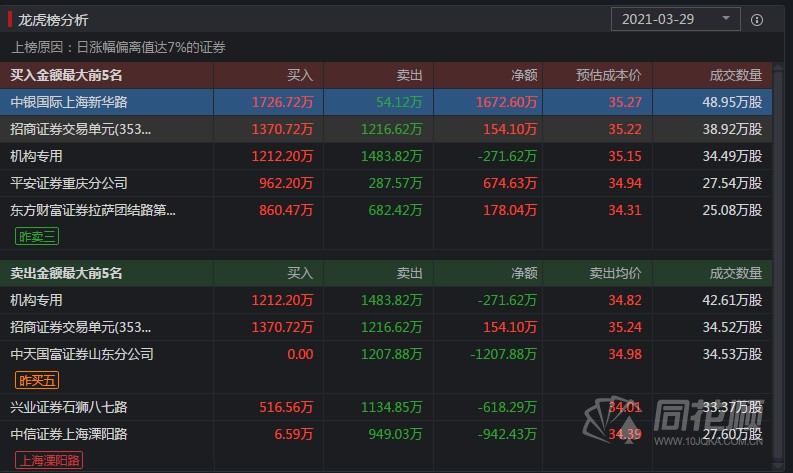Click net amount 1672.60万
The width and height of the screenshot is (793, 473).
click(506, 102)
